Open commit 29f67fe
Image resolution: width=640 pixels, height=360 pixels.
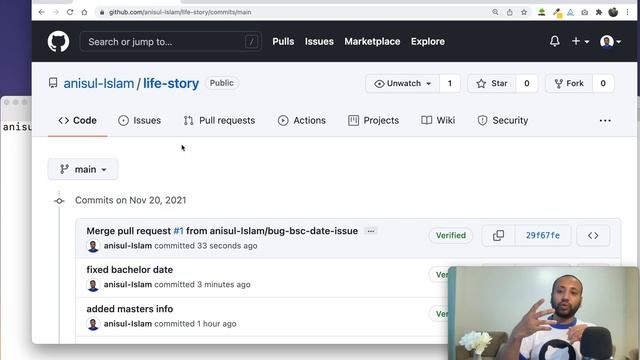(542, 236)
